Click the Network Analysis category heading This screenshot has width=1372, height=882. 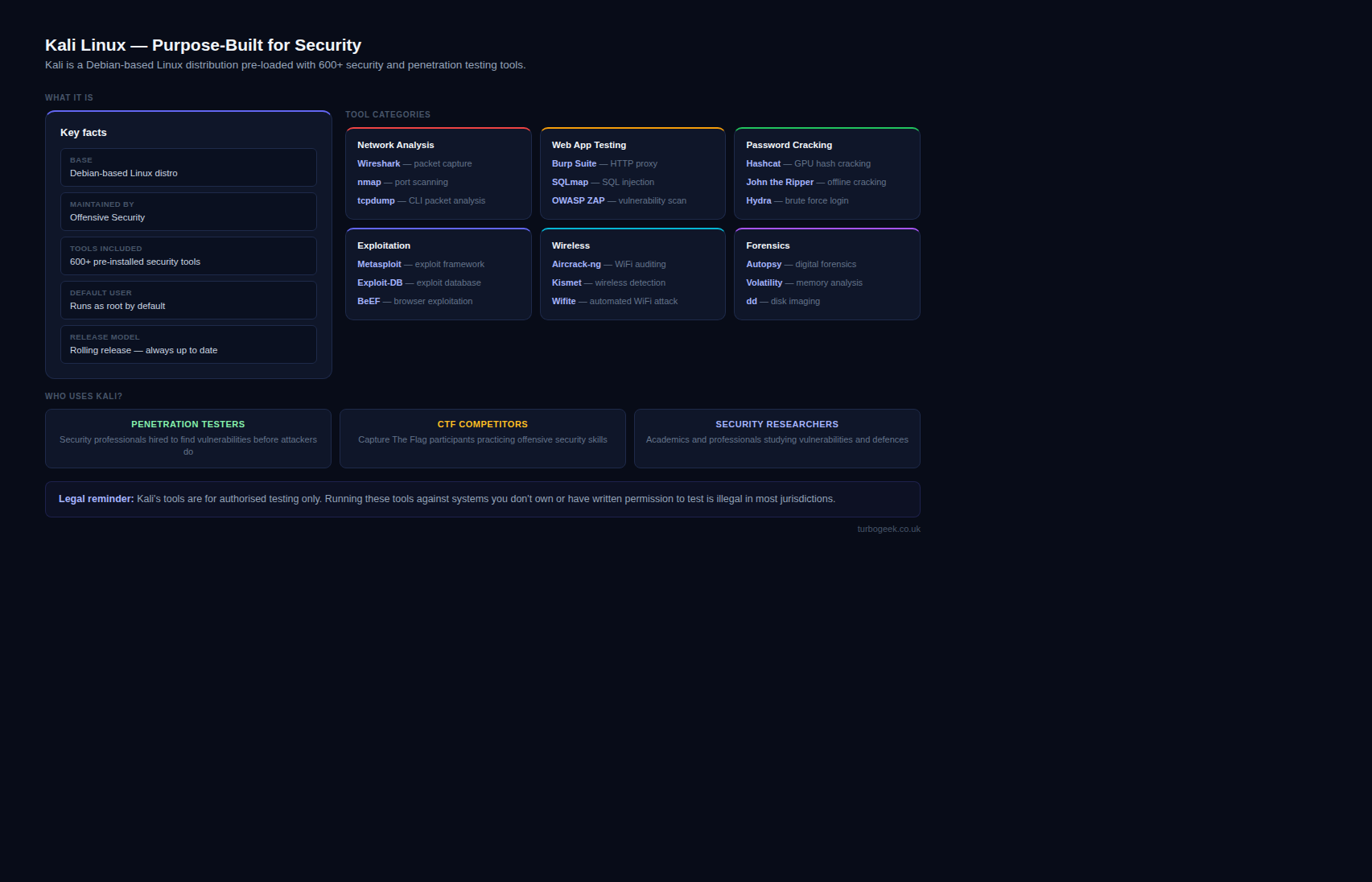point(395,145)
